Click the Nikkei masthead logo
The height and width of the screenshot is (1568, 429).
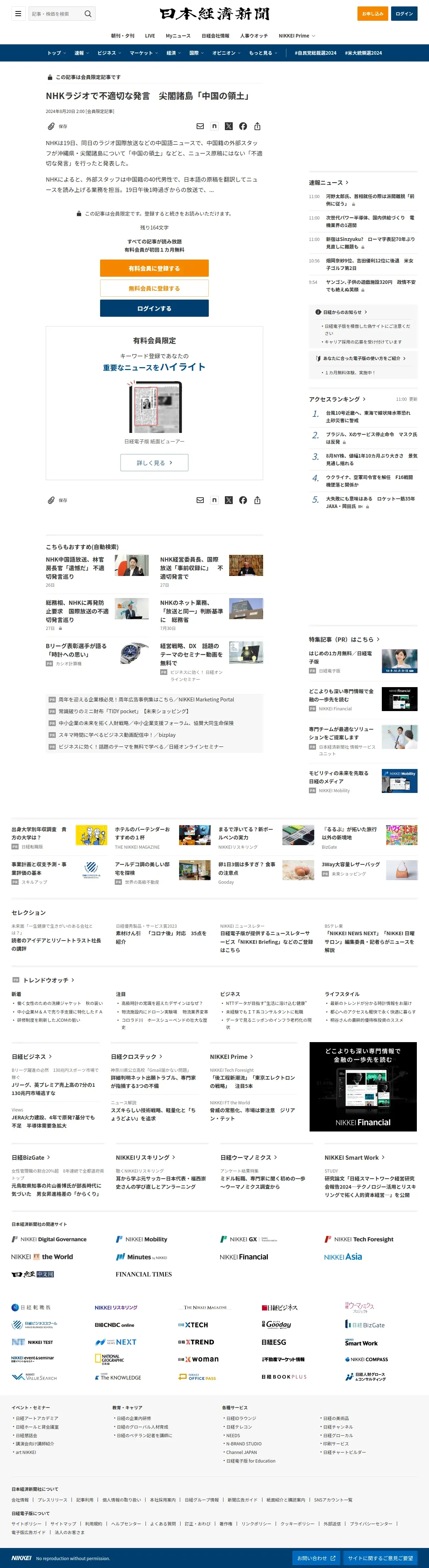pyautogui.click(x=214, y=13)
